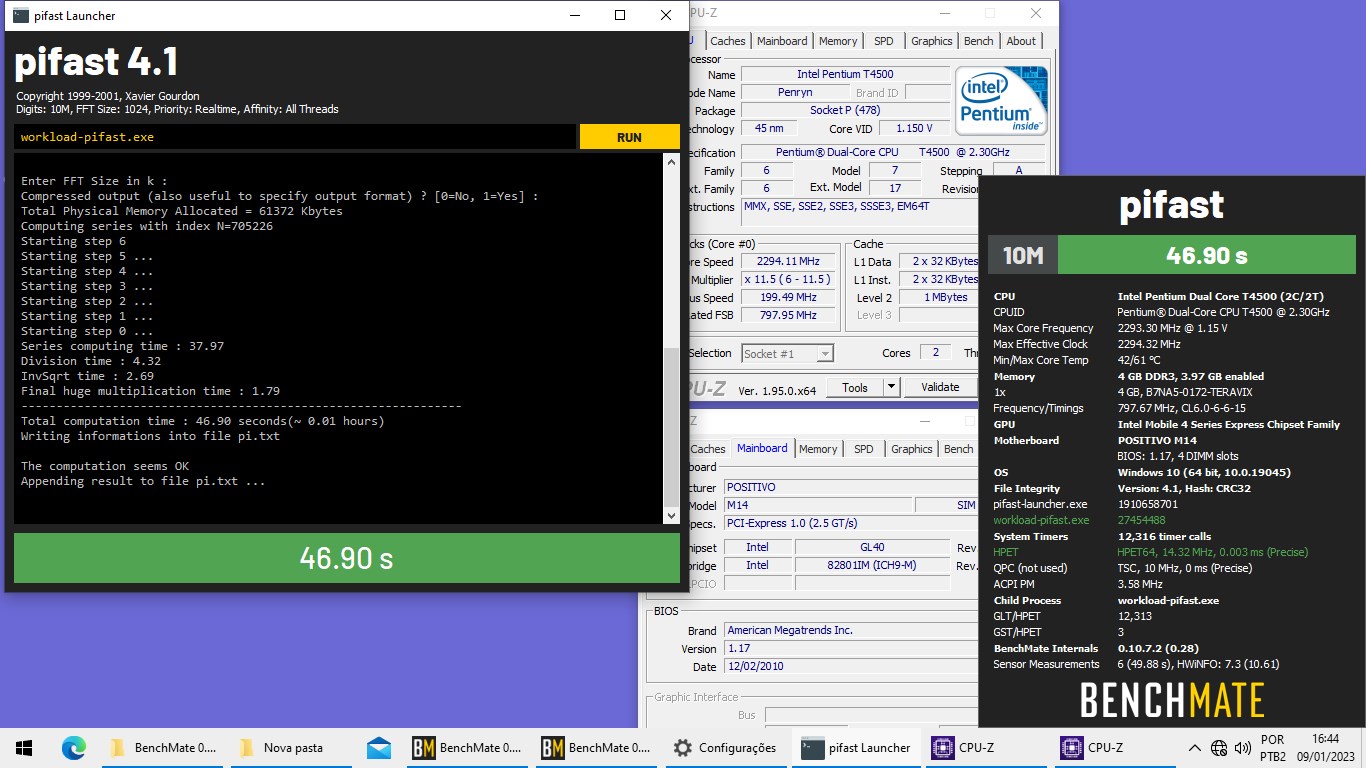Click the yellow RUN button in pifast Launcher
This screenshot has width=1366, height=768.
click(629, 137)
